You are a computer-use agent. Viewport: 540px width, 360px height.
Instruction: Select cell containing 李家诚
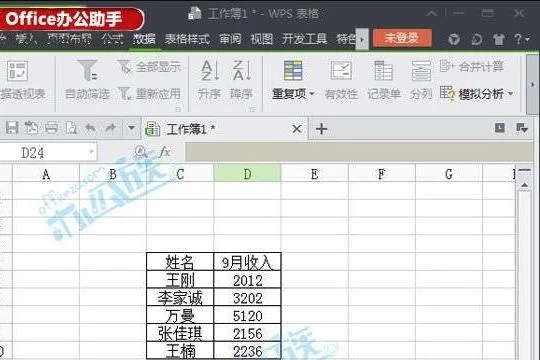point(180,298)
